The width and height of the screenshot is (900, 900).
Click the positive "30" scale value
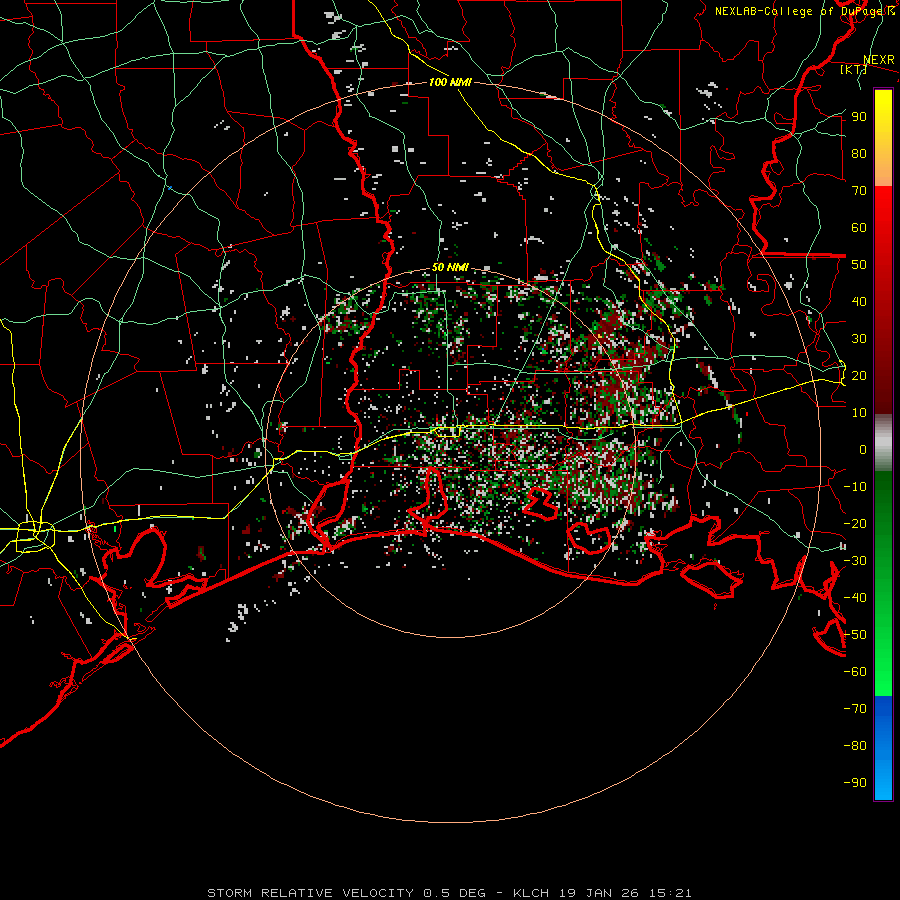[x=859, y=339]
